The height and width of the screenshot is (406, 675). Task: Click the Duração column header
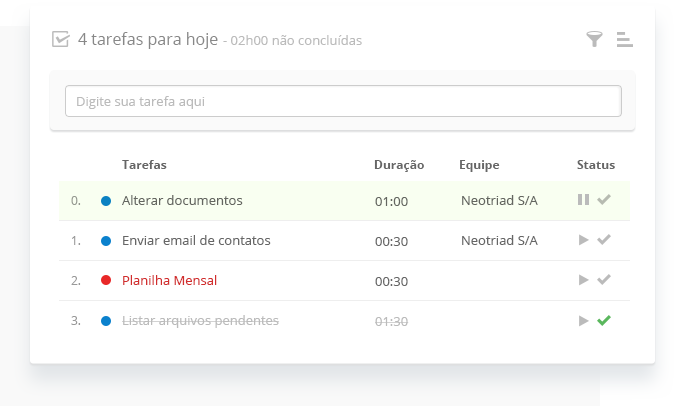399,164
